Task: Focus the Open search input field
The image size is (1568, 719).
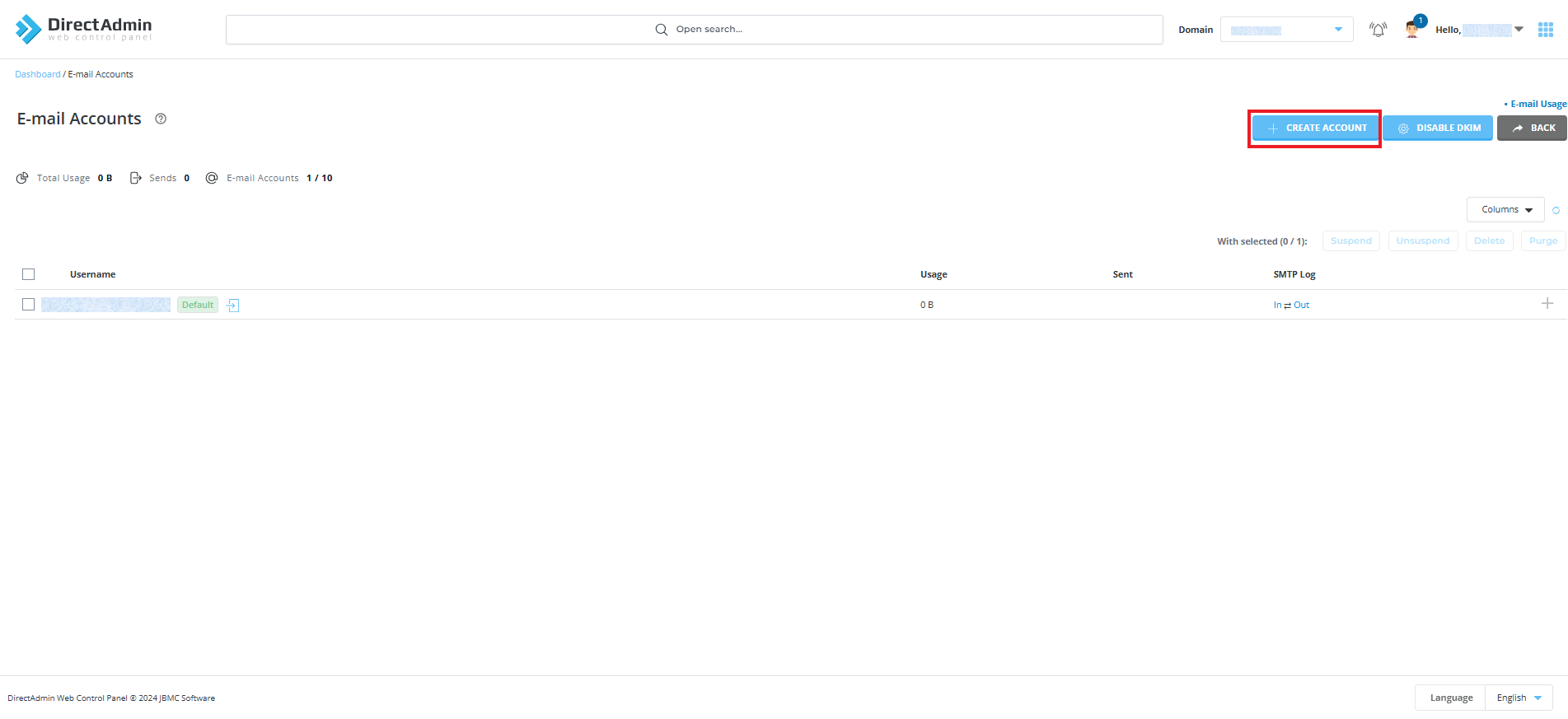Action: click(x=695, y=30)
